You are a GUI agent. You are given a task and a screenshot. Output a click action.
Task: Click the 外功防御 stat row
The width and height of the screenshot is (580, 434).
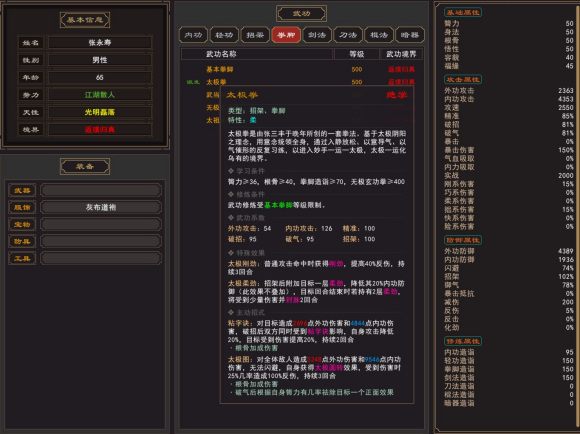(x=509, y=251)
